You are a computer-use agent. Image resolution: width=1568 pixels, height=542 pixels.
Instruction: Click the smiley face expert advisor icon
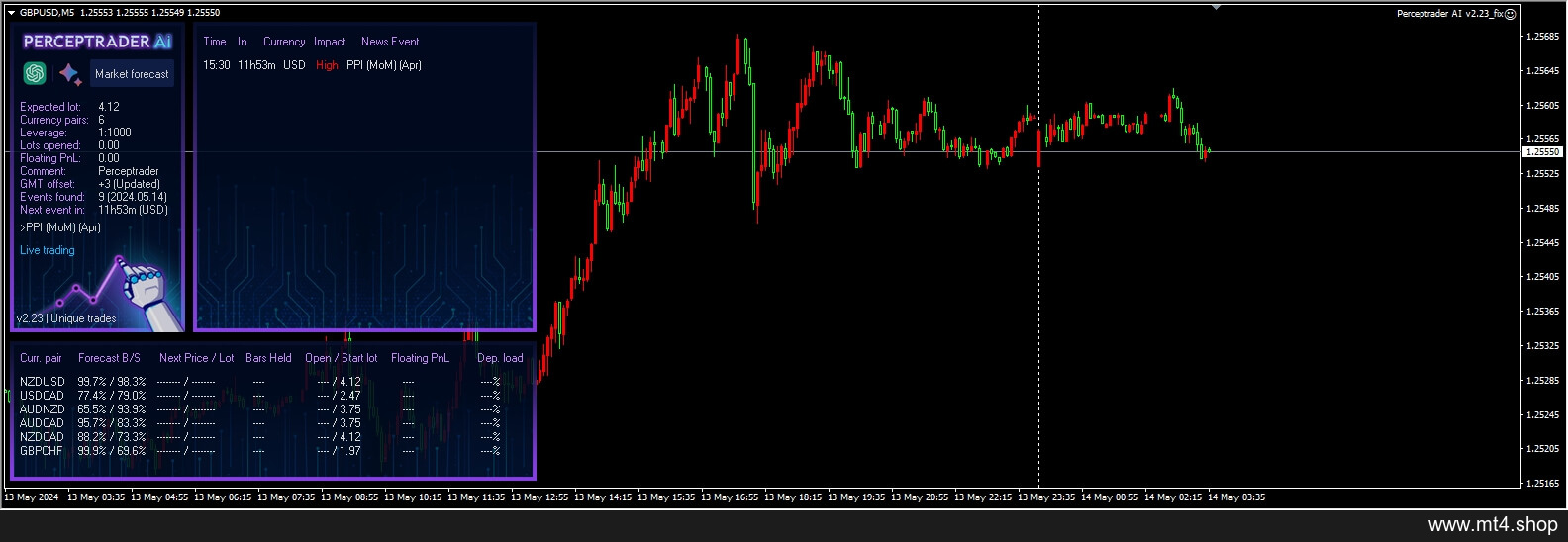pos(1511,14)
